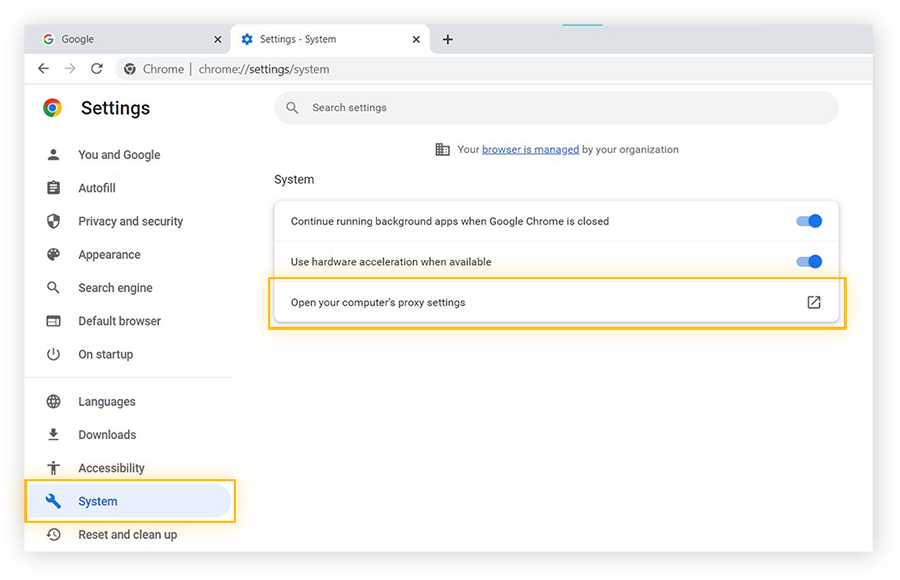900x580 pixels.
Task: Click the You and Google profile icon
Action: click(x=53, y=154)
